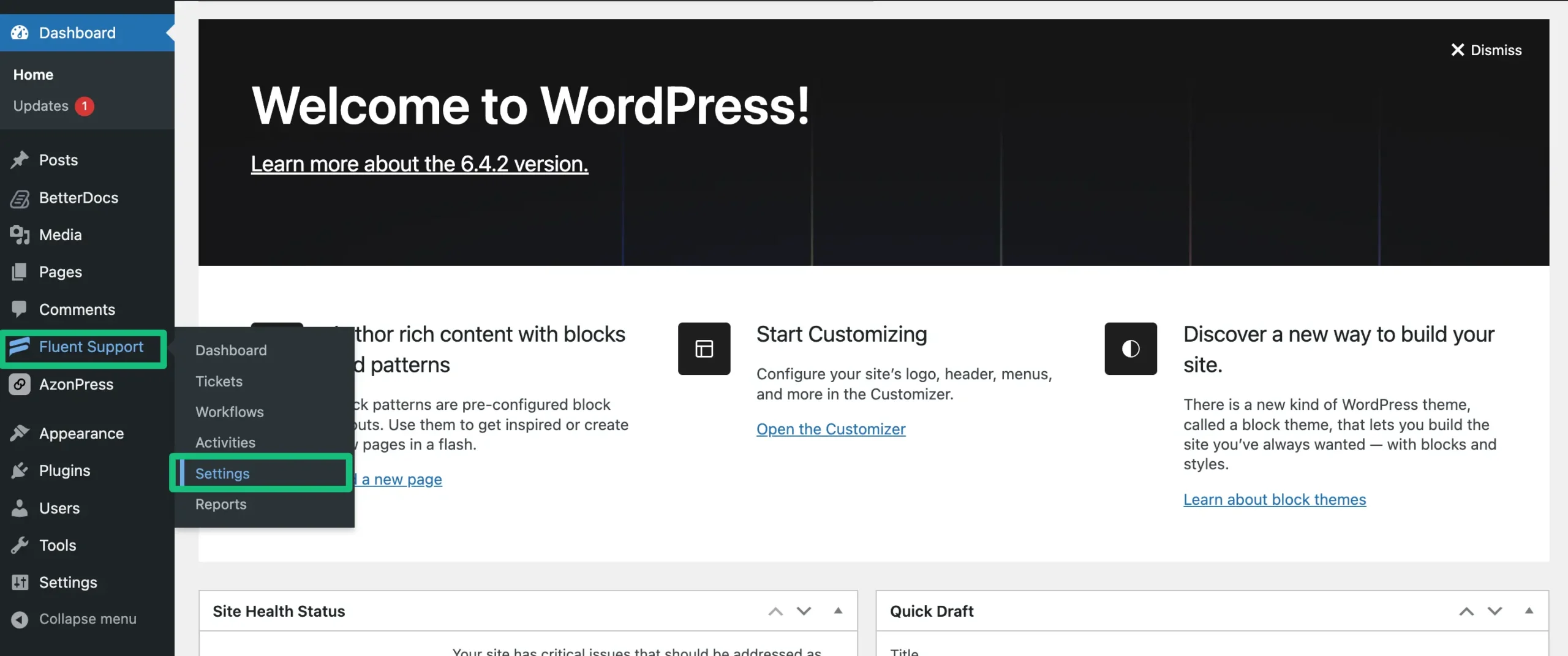Click the Posts pushpin icon

[x=20, y=160]
